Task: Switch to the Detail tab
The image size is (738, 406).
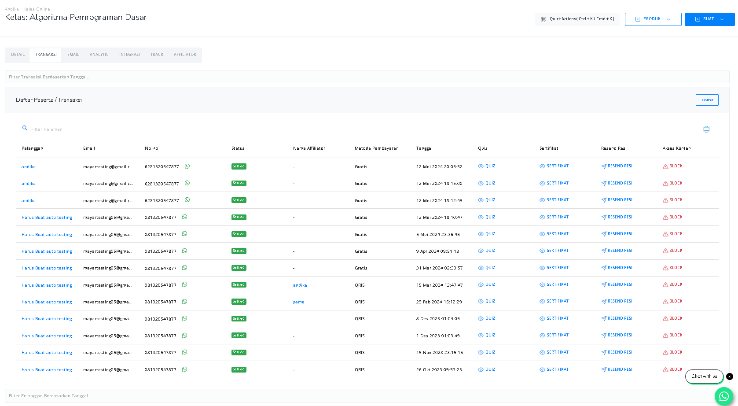Action: point(17,55)
